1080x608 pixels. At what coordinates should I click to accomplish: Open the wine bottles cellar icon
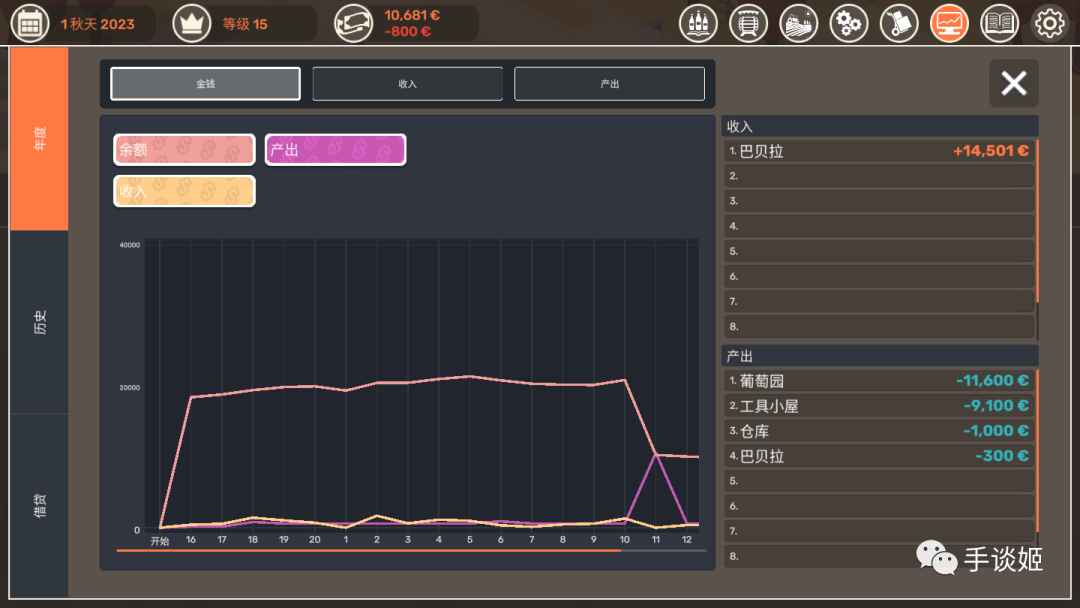[698, 22]
